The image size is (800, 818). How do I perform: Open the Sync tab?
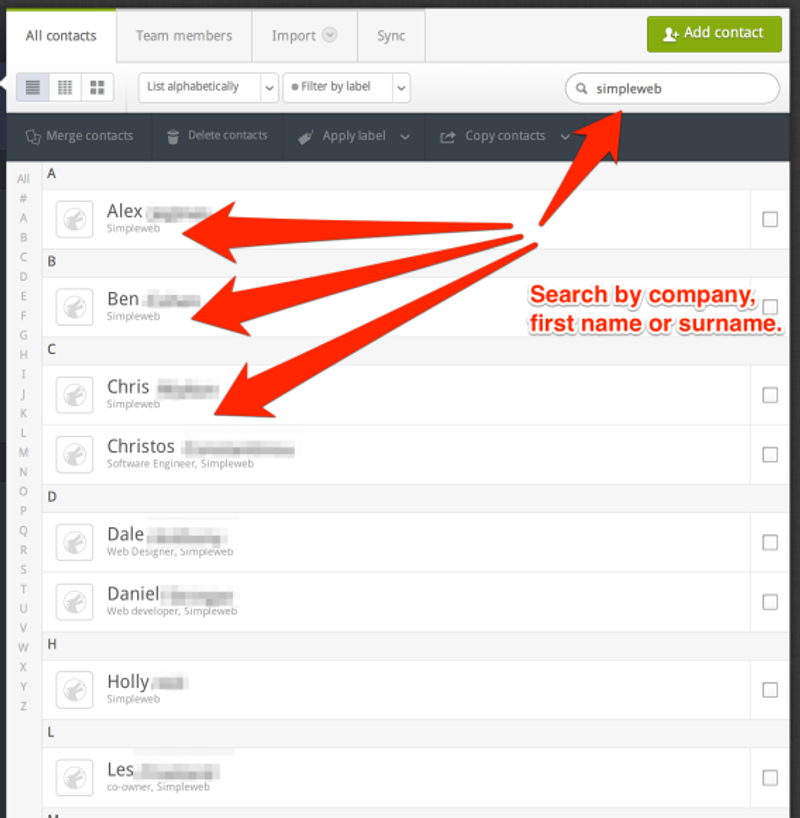pyautogui.click(x=390, y=35)
